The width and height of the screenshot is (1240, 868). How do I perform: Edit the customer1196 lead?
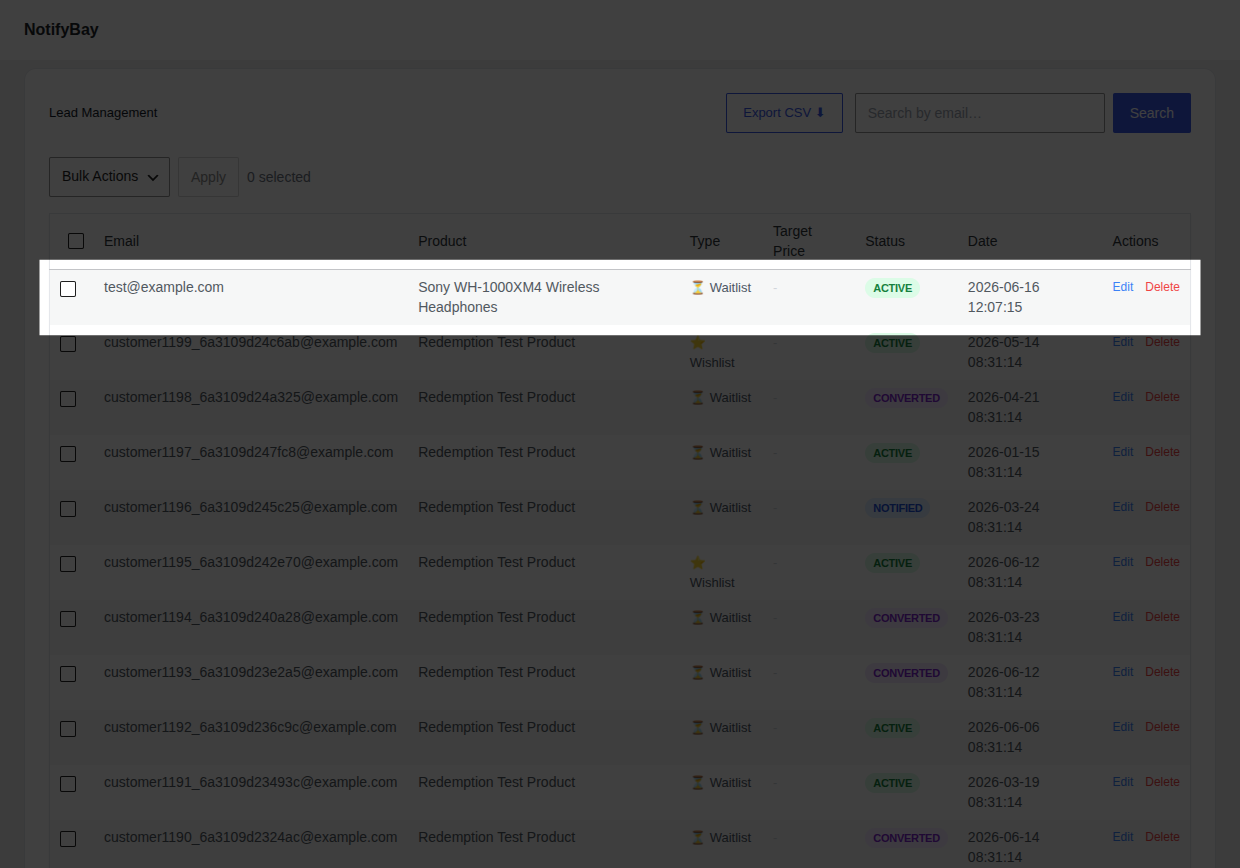tap(1123, 507)
